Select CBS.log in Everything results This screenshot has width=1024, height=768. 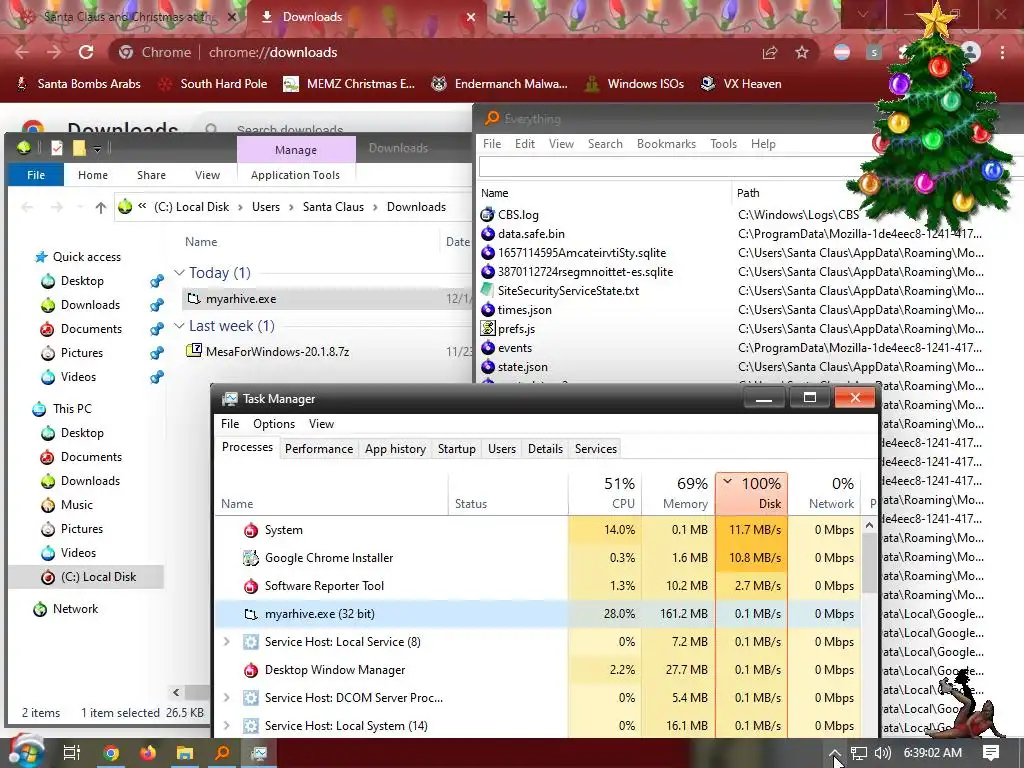(518, 215)
